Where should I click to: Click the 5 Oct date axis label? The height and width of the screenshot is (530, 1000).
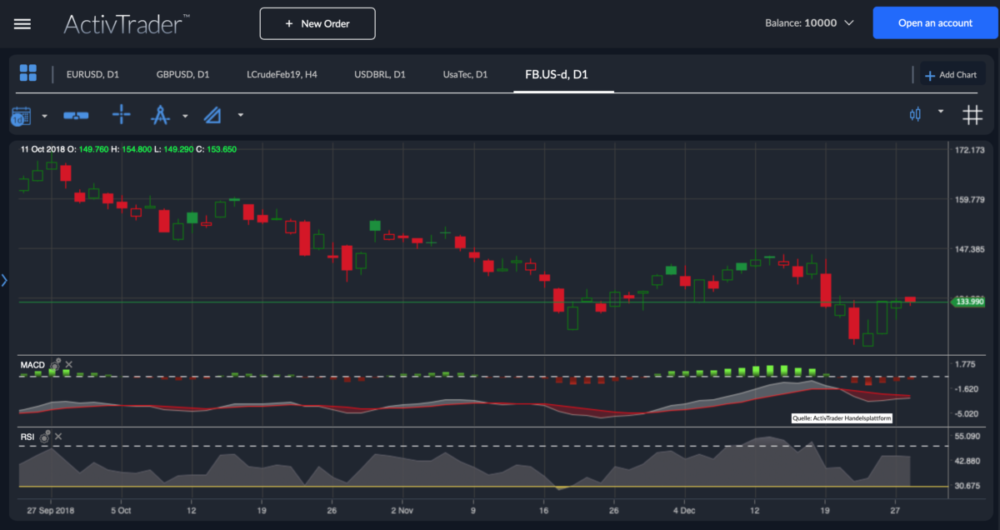tap(121, 511)
